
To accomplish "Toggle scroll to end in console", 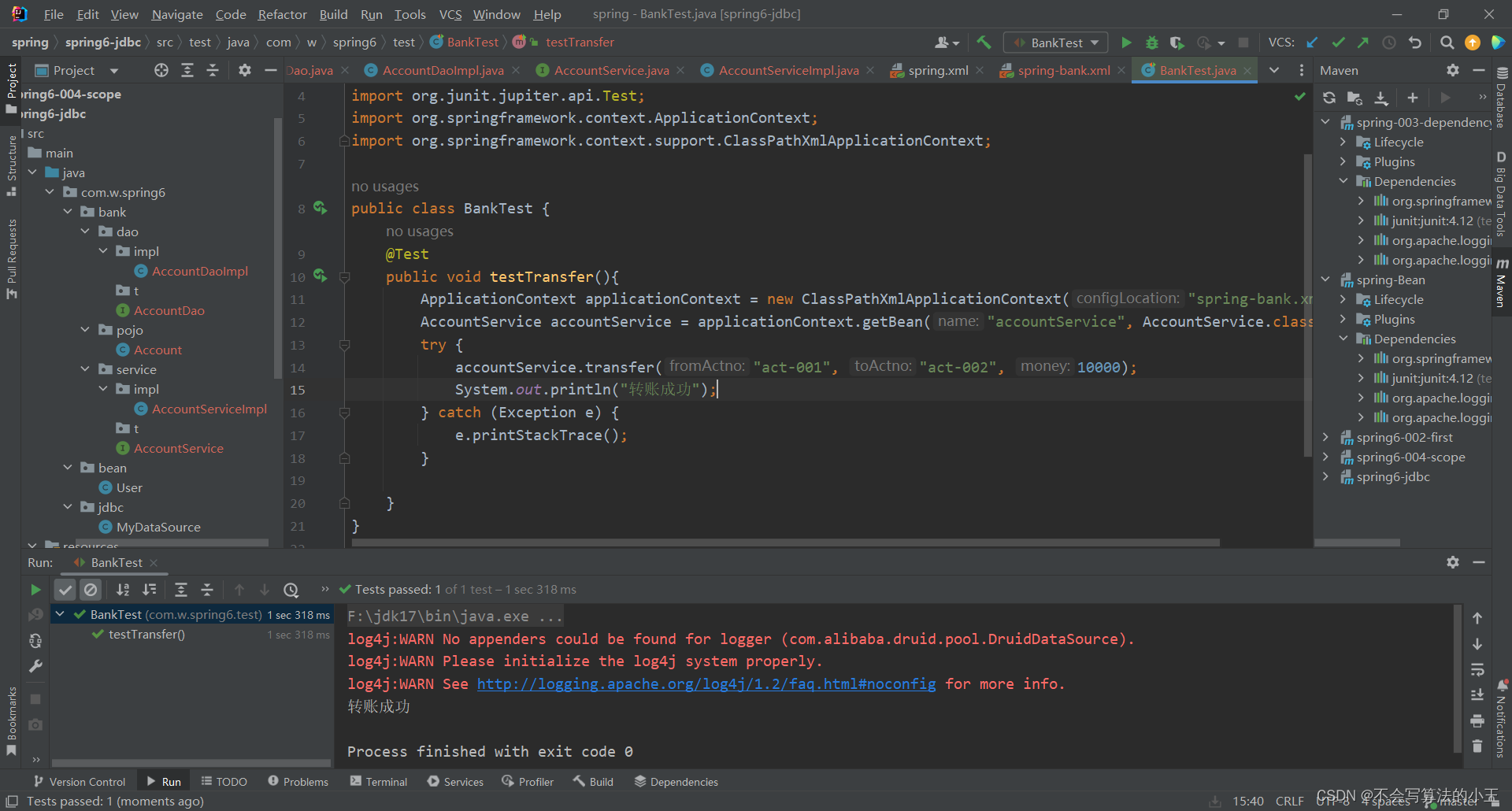I will 1477,695.
